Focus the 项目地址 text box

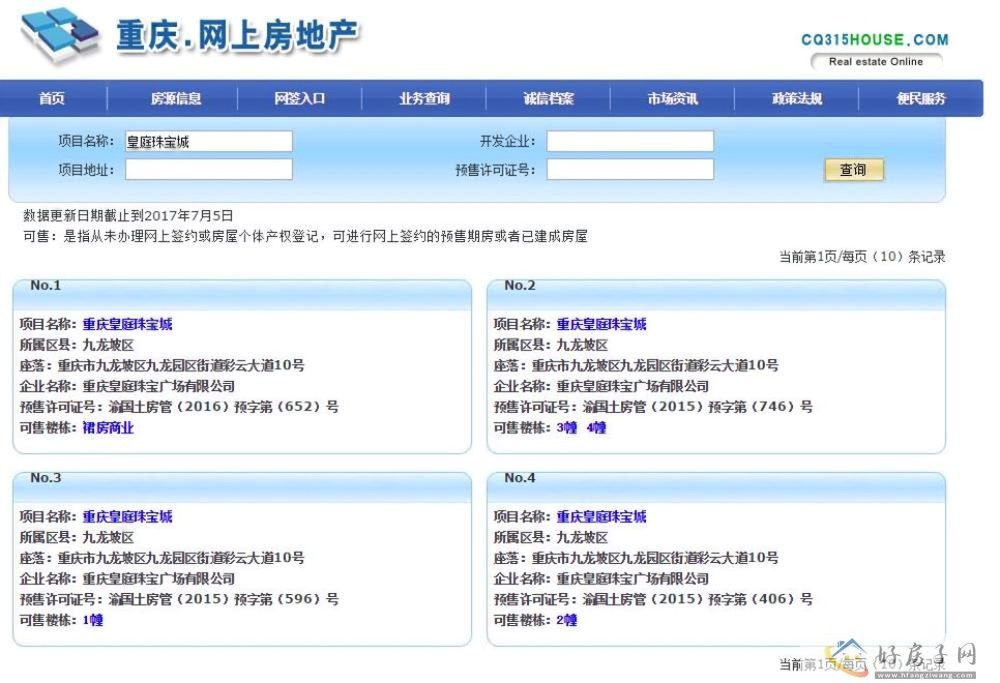(x=208, y=170)
